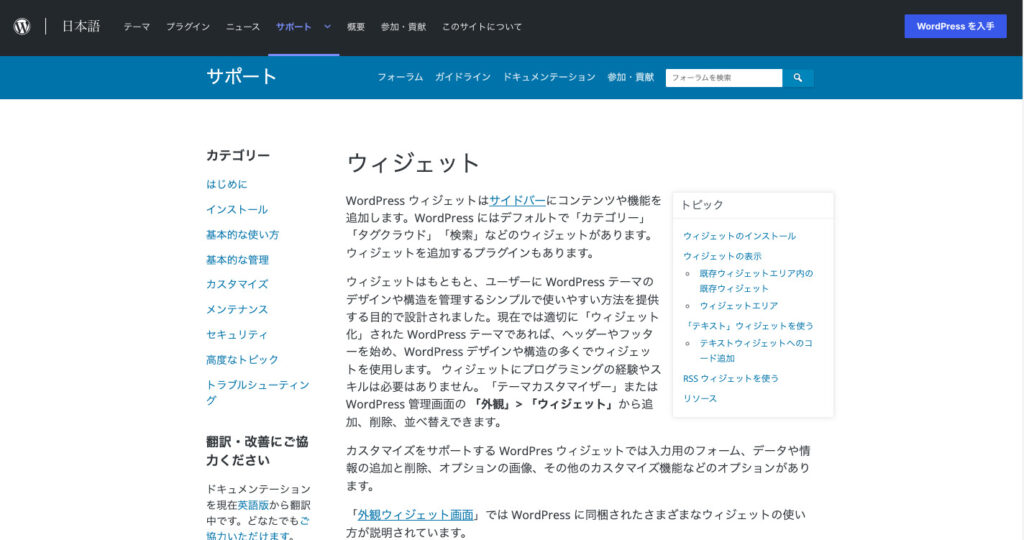Open the テーマ menu item
This screenshot has width=1024, height=540.
click(136, 27)
